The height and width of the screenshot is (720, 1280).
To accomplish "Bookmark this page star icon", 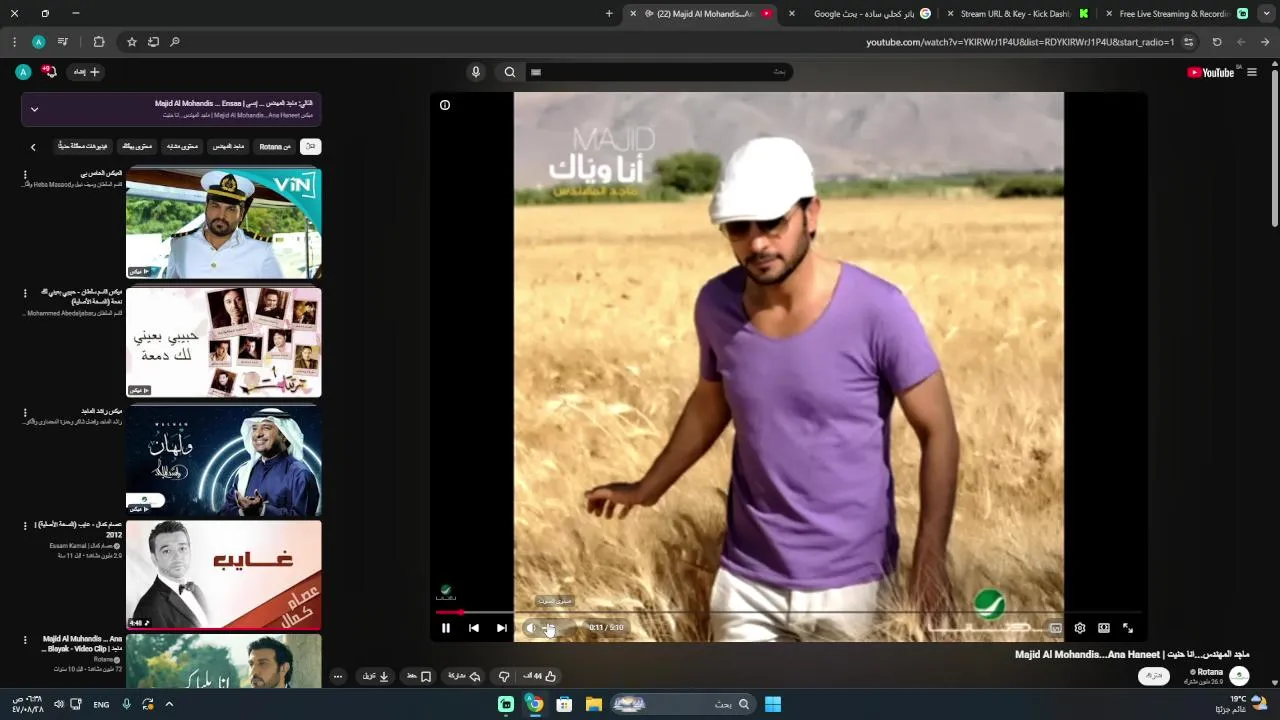I will (x=131, y=42).
